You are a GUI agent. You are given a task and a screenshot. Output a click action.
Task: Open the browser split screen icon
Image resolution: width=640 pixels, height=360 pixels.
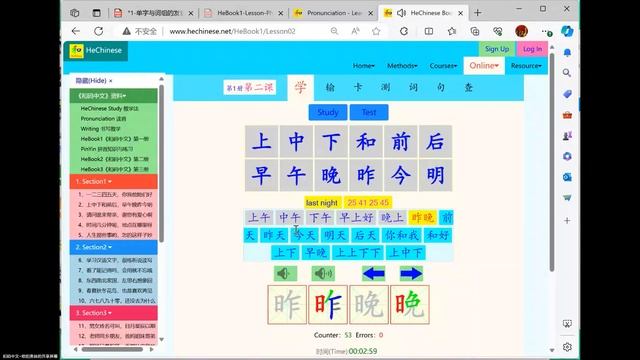click(429, 31)
